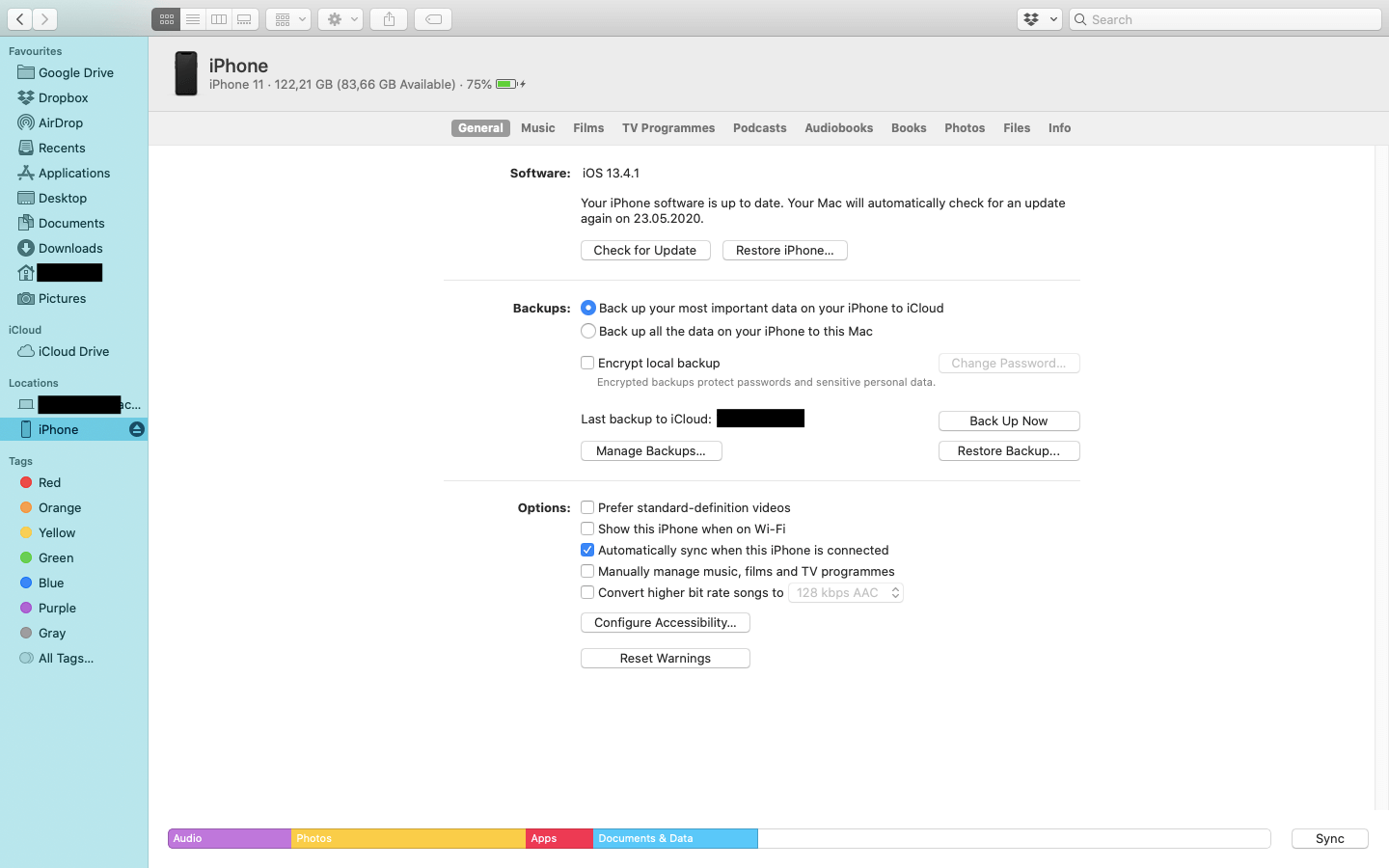Go back with the left arrow

20,19
